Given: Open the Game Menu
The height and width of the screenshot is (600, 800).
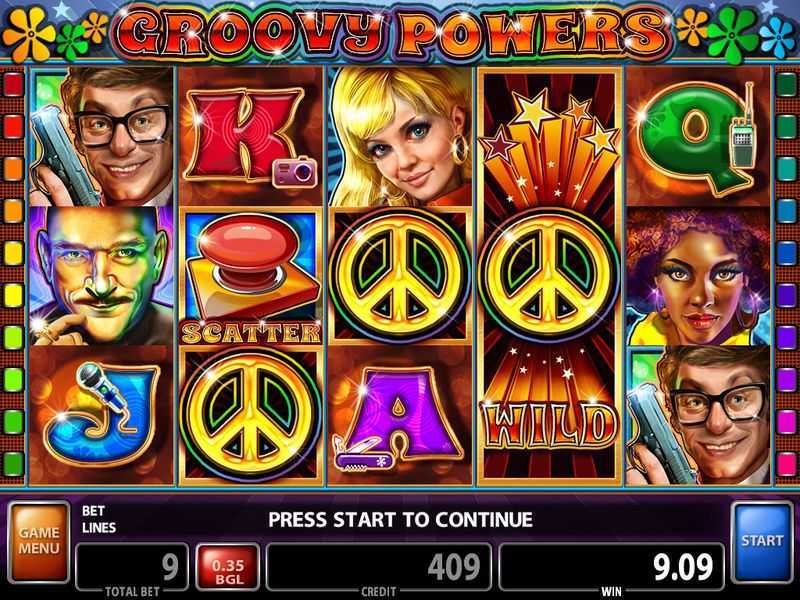Looking at the screenshot, I should click(x=39, y=541).
